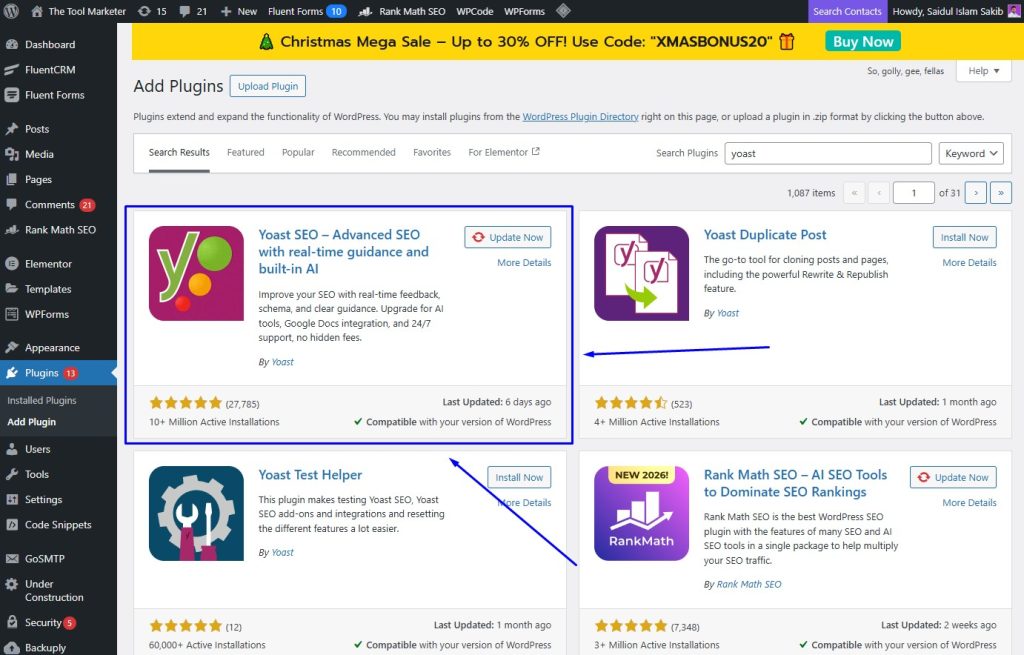Image resolution: width=1024 pixels, height=655 pixels.
Task: Open Rank Math SEO sidebar menu
Action: tap(60, 230)
